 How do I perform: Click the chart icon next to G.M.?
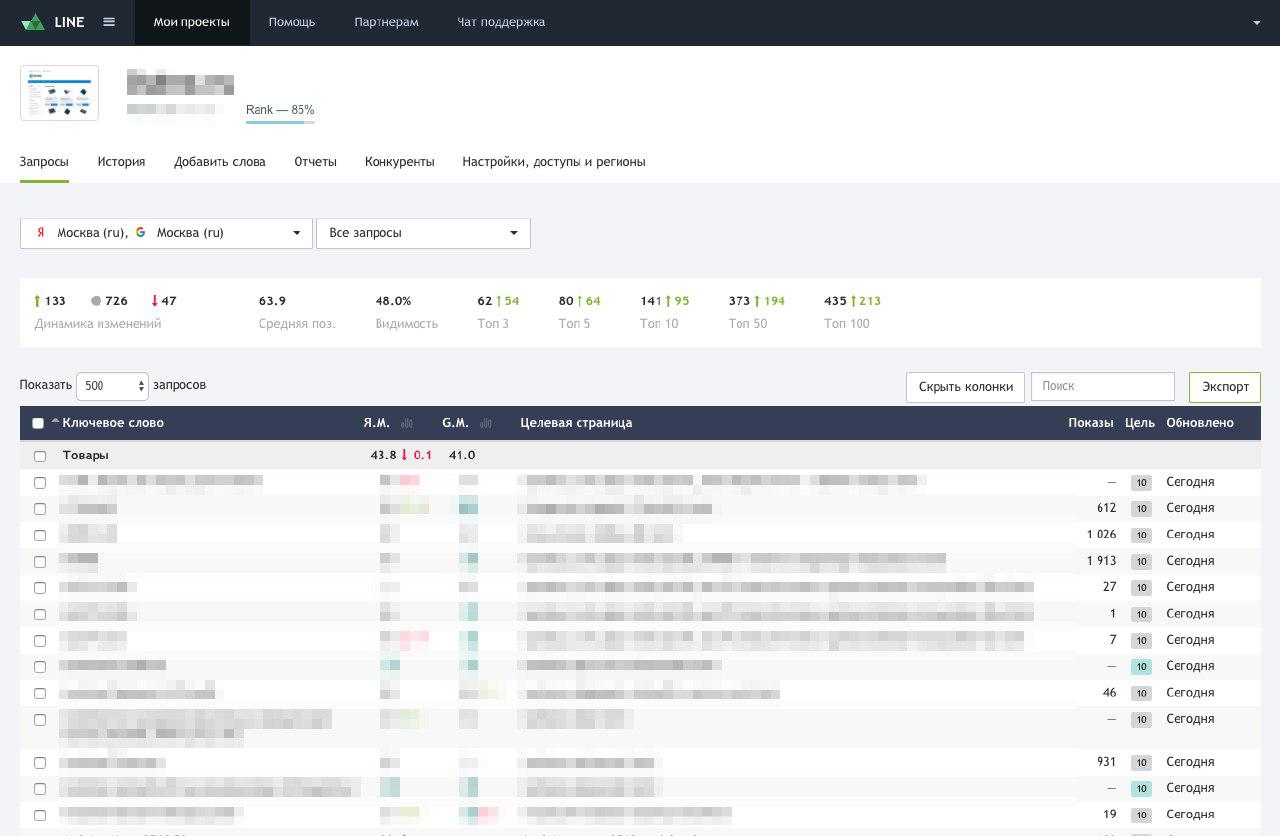click(x=486, y=424)
